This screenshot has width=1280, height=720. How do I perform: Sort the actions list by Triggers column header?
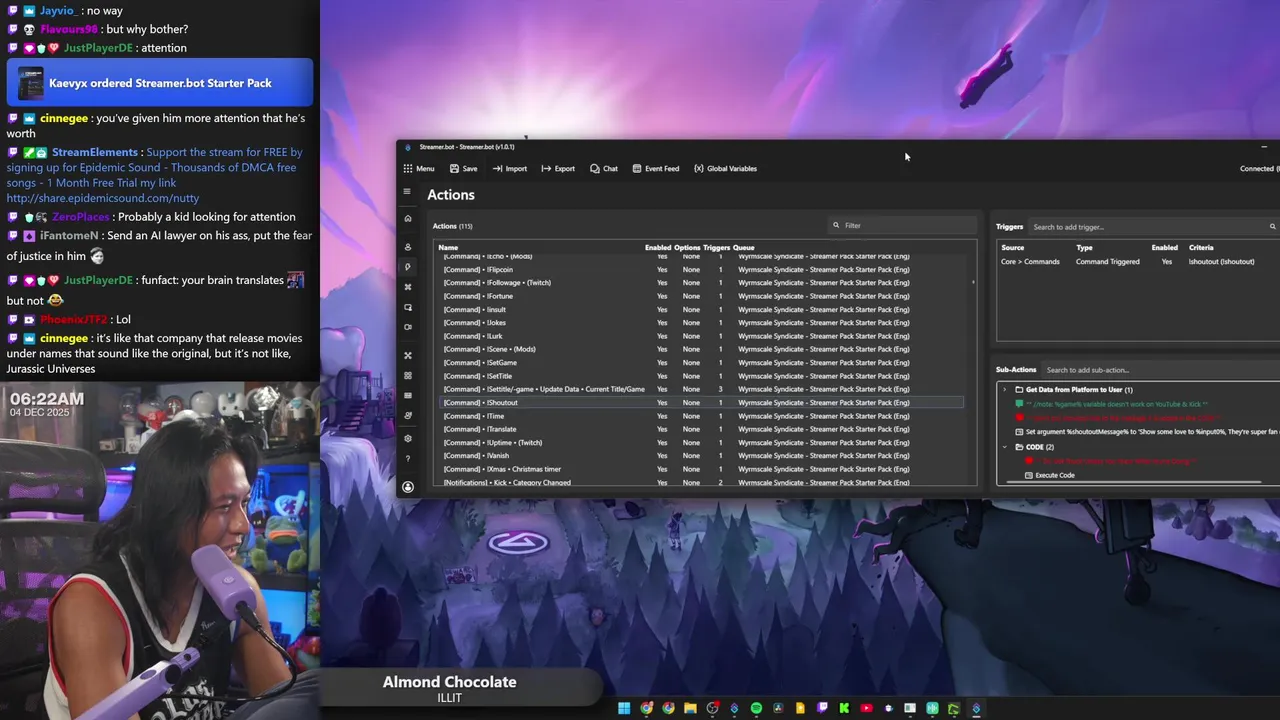pos(716,247)
